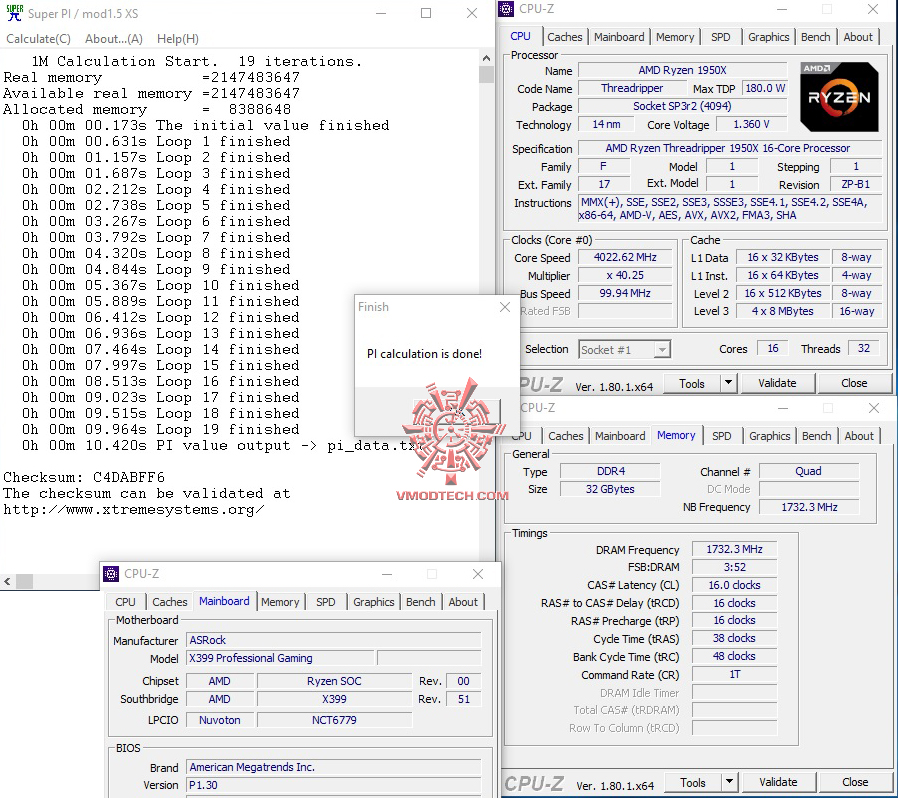Click the CPU-Z icon in the top window
898x798 pixels.
[506, 9]
